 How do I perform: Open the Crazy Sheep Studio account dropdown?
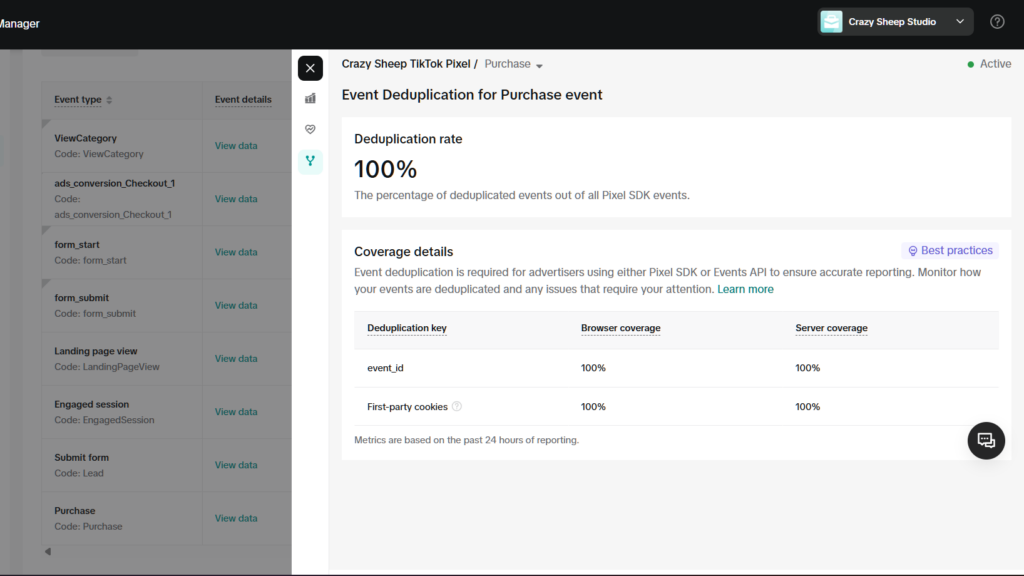point(960,22)
